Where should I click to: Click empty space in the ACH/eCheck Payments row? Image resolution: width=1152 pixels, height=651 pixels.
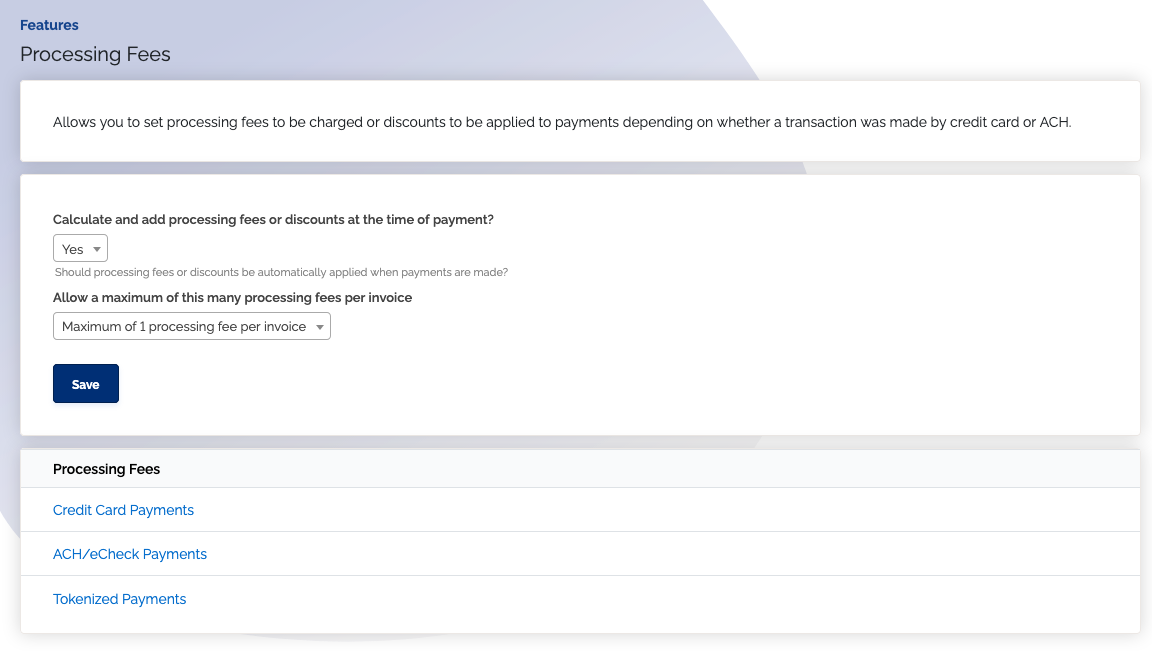point(650,554)
